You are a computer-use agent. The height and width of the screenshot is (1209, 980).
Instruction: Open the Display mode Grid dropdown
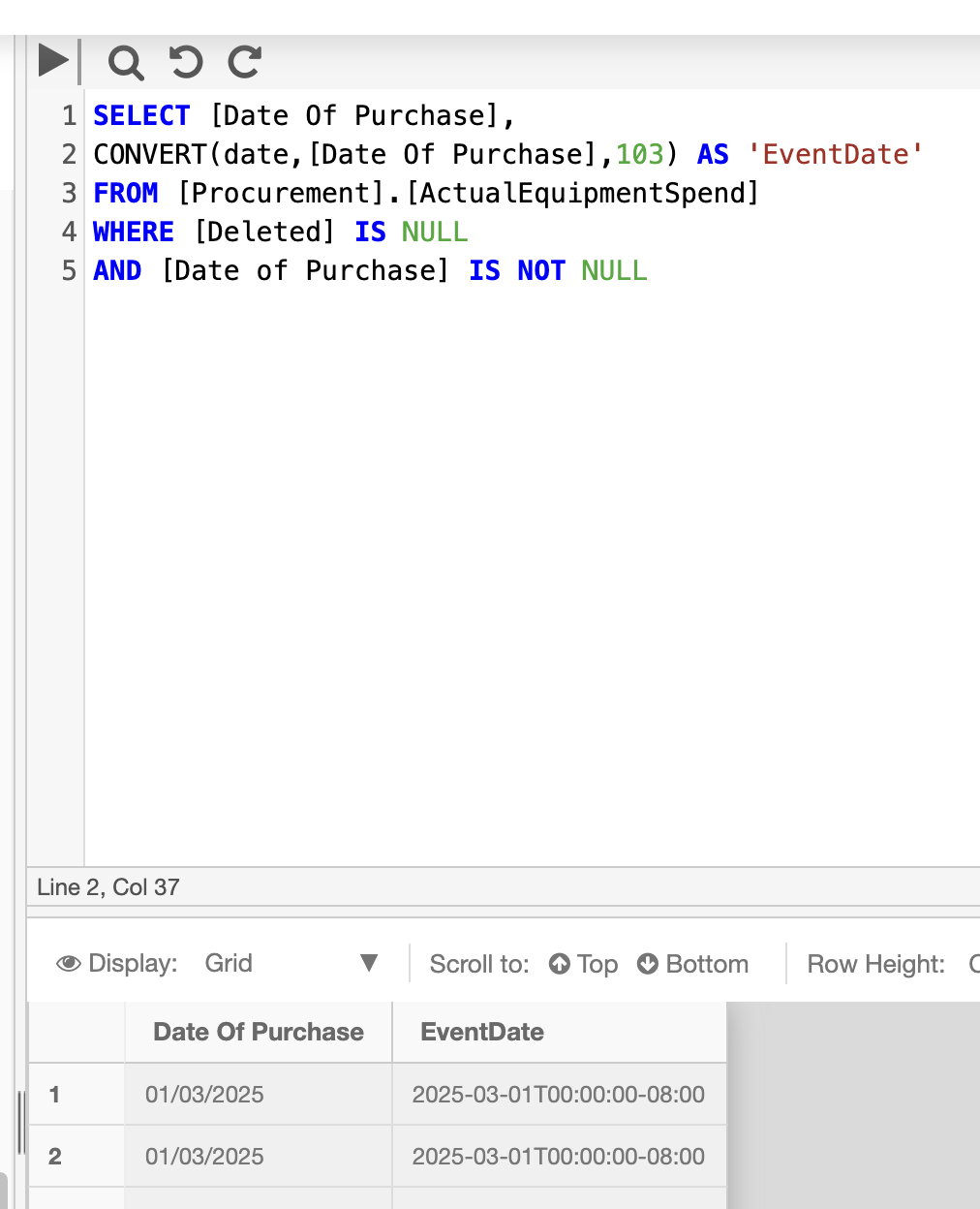tap(291, 963)
